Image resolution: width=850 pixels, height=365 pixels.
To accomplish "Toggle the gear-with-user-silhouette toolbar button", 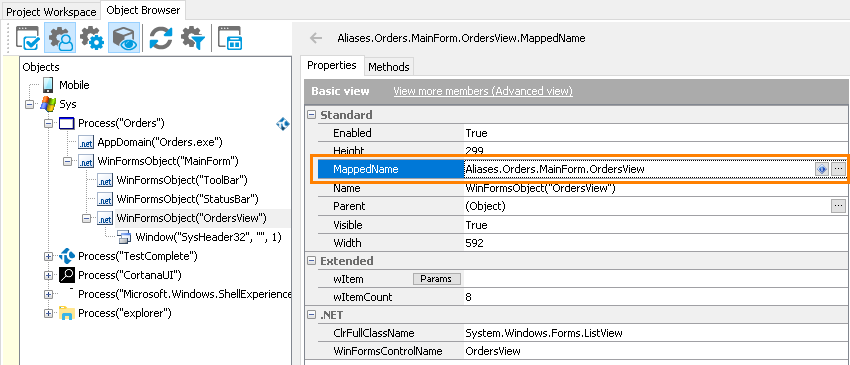I will pyautogui.click(x=60, y=38).
